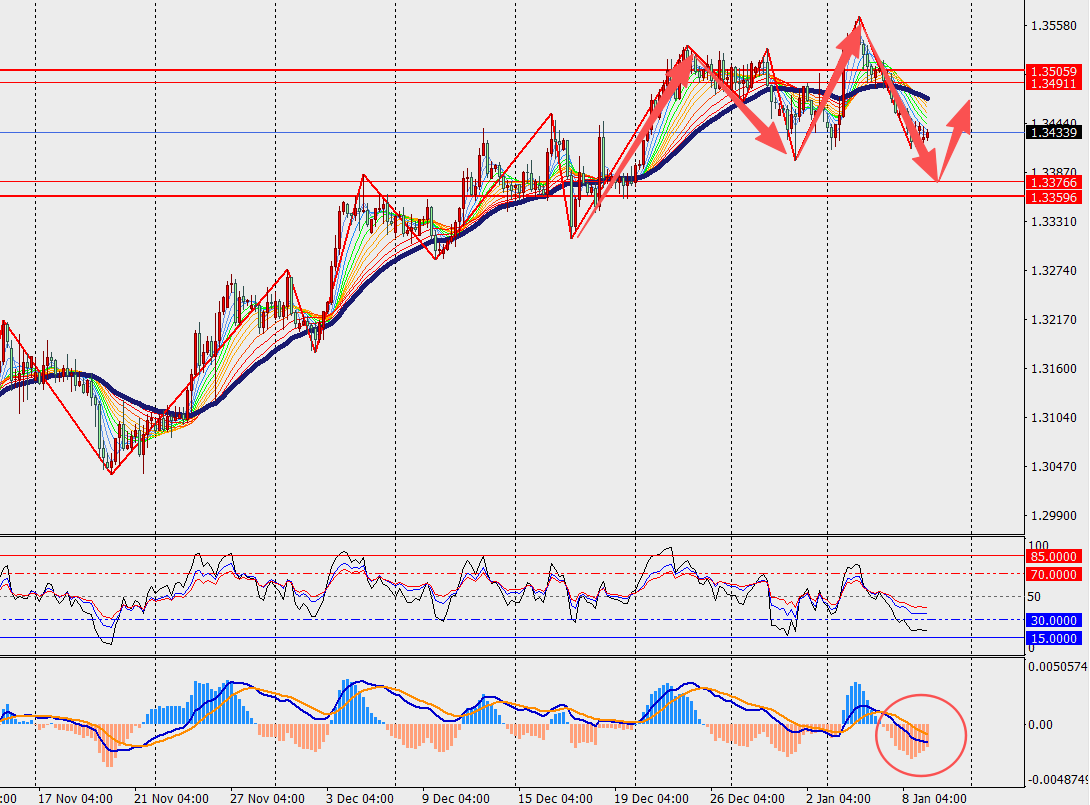The image size is (1090, 805).
Task: Select the red 1.34911 price level label
Action: tap(1055, 84)
